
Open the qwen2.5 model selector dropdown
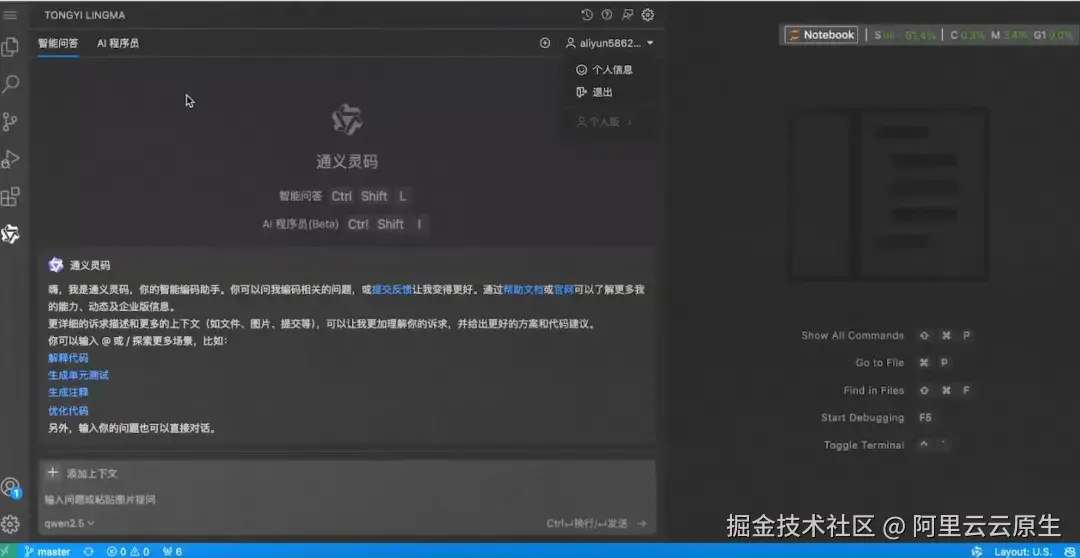click(70, 523)
